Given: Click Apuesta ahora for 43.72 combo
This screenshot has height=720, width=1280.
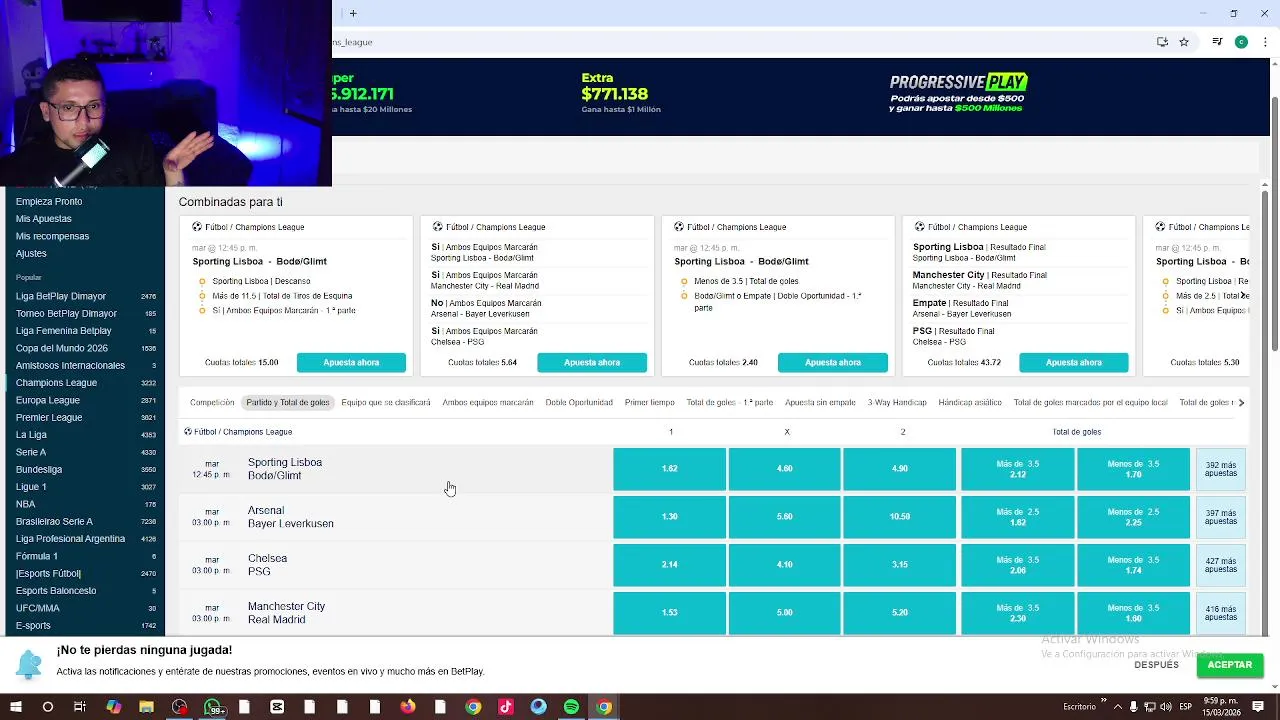Looking at the screenshot, I should click(x=1074, y=362).
